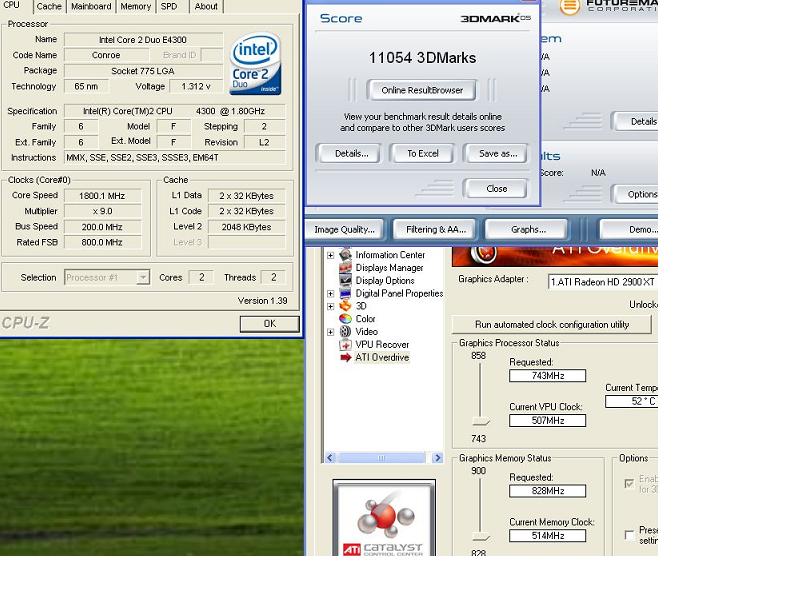
Task: Expand the Digital Panel Properties node
Action: coord(331,293)
